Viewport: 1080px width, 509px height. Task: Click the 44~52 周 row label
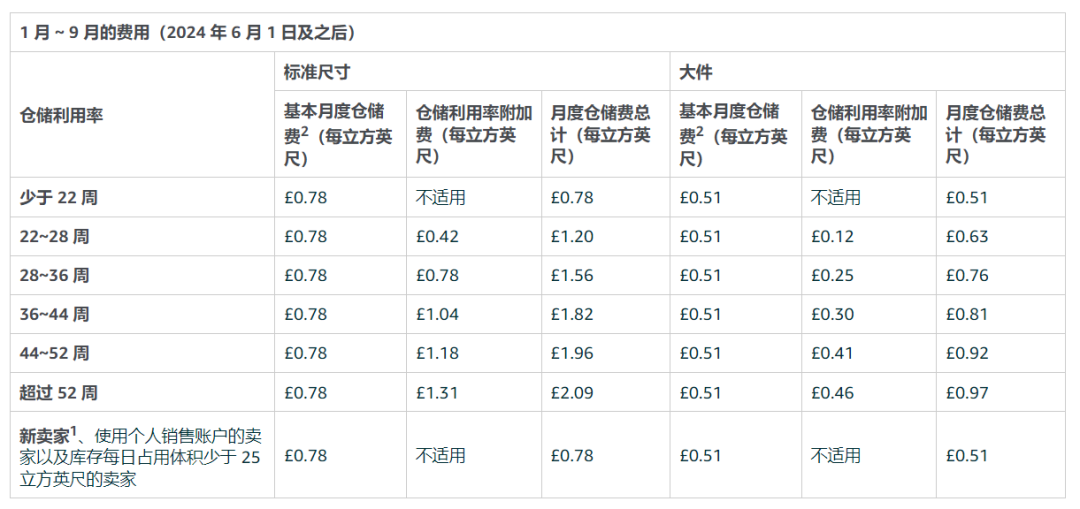pyautogui.click(x=55, y=354)
